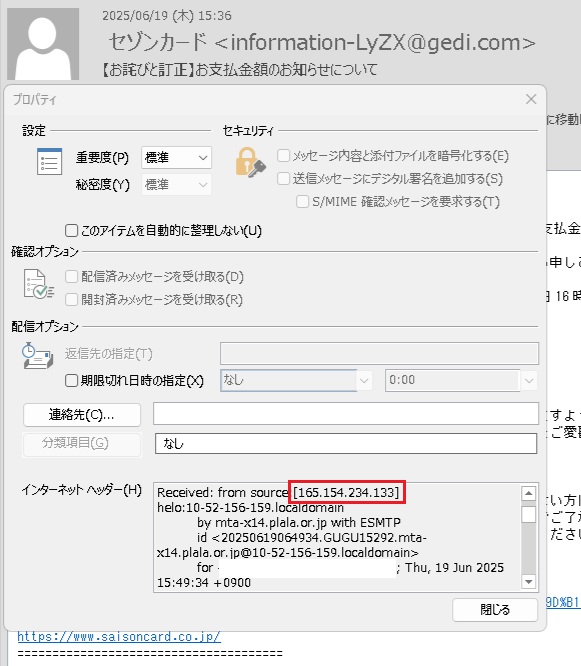Click the header box scroll down arrow

[528, 581]
